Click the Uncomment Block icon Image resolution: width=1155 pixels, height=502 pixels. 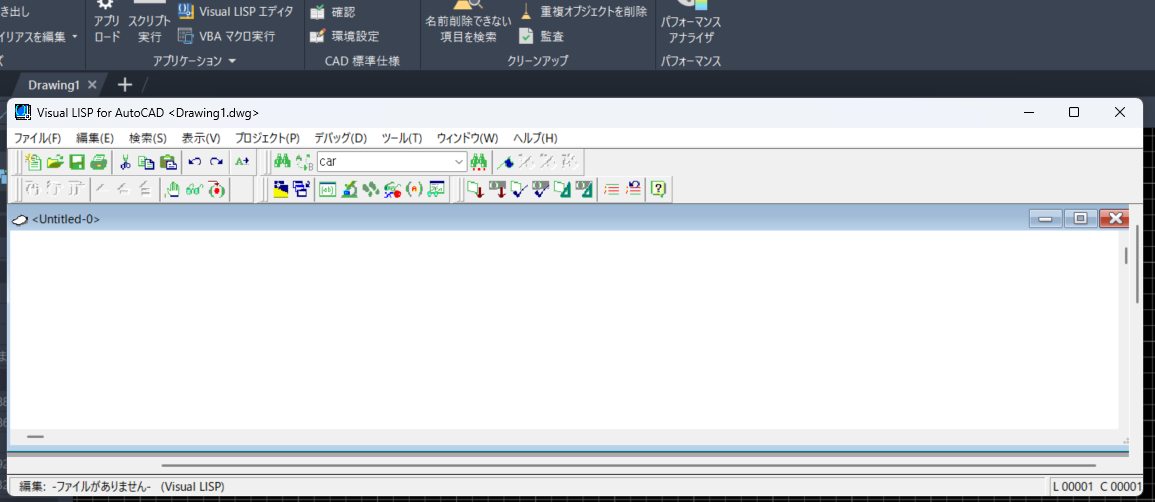pyautogui.click(x=633, y=189)
